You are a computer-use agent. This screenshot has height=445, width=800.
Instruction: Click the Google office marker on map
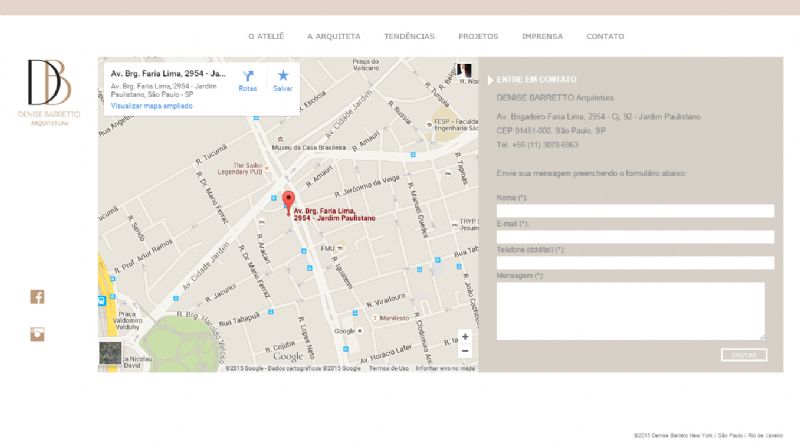tap(360, 331)
